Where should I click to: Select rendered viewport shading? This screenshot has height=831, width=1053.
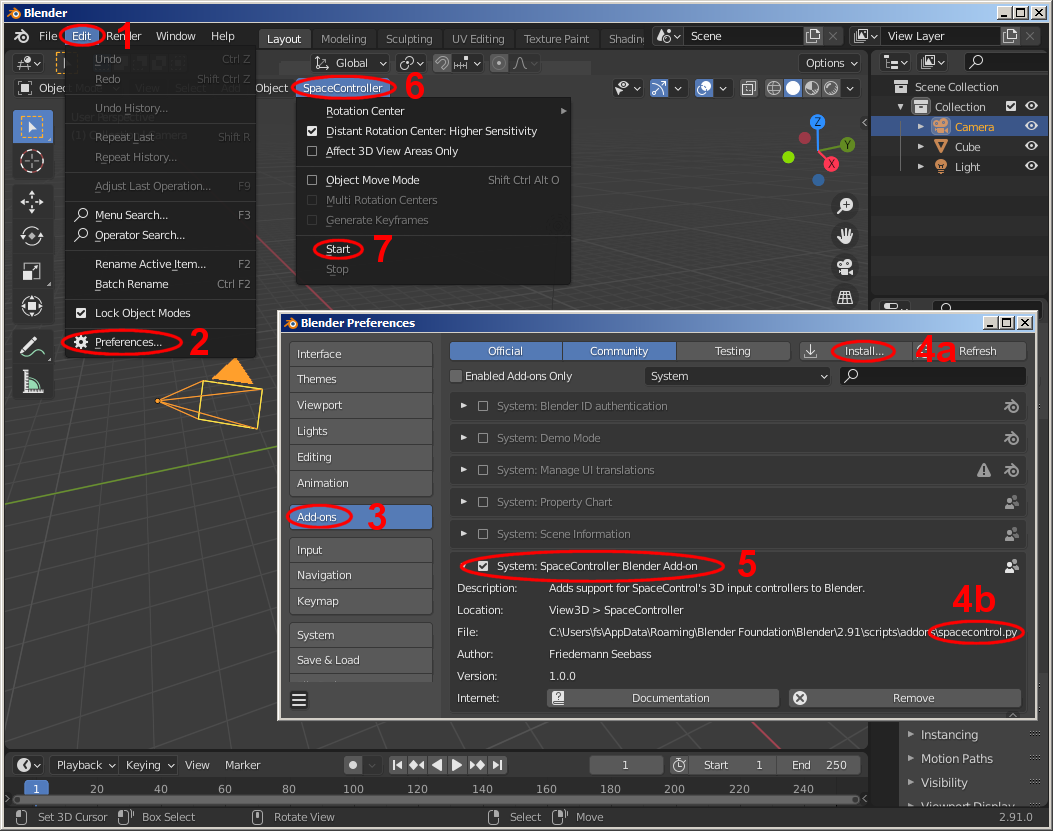831,88
